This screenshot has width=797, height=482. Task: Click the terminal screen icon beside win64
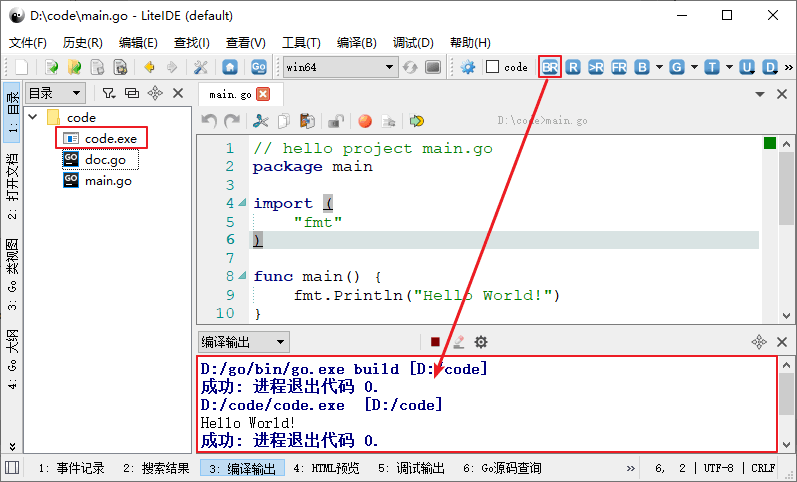(x=433, y=67)
